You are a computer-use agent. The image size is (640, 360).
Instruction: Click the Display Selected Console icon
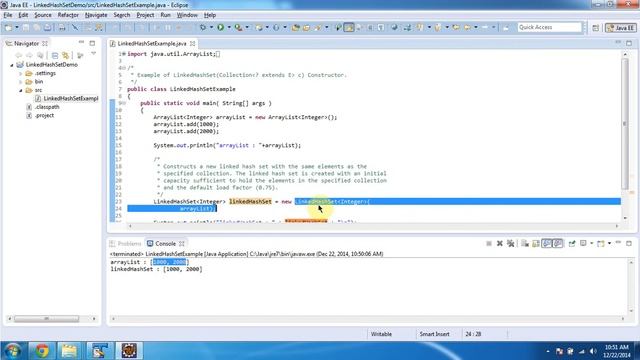coord(583,244)
